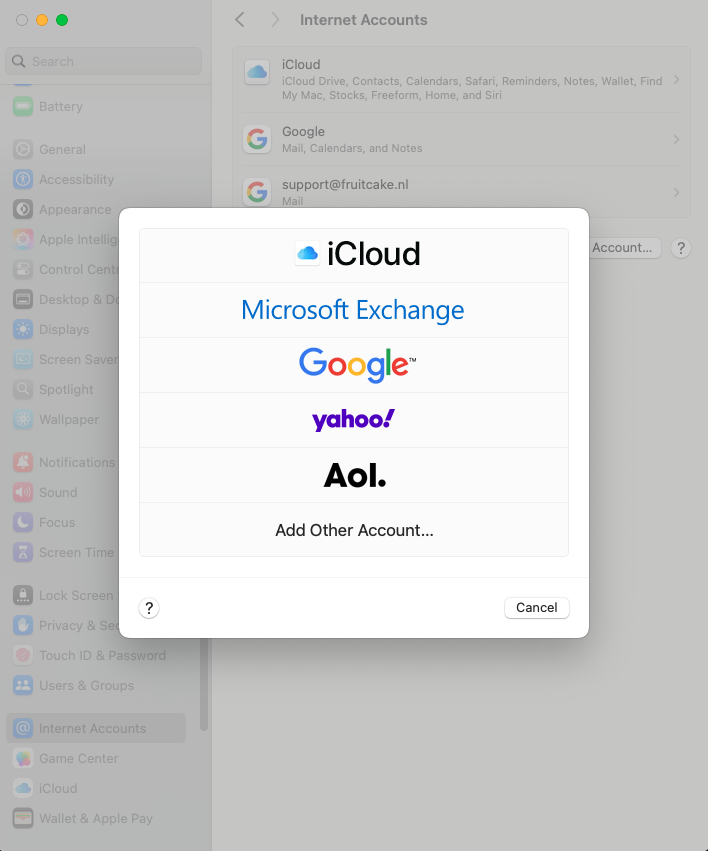Choose the Aol account provider logo

[x=354, y=475]
